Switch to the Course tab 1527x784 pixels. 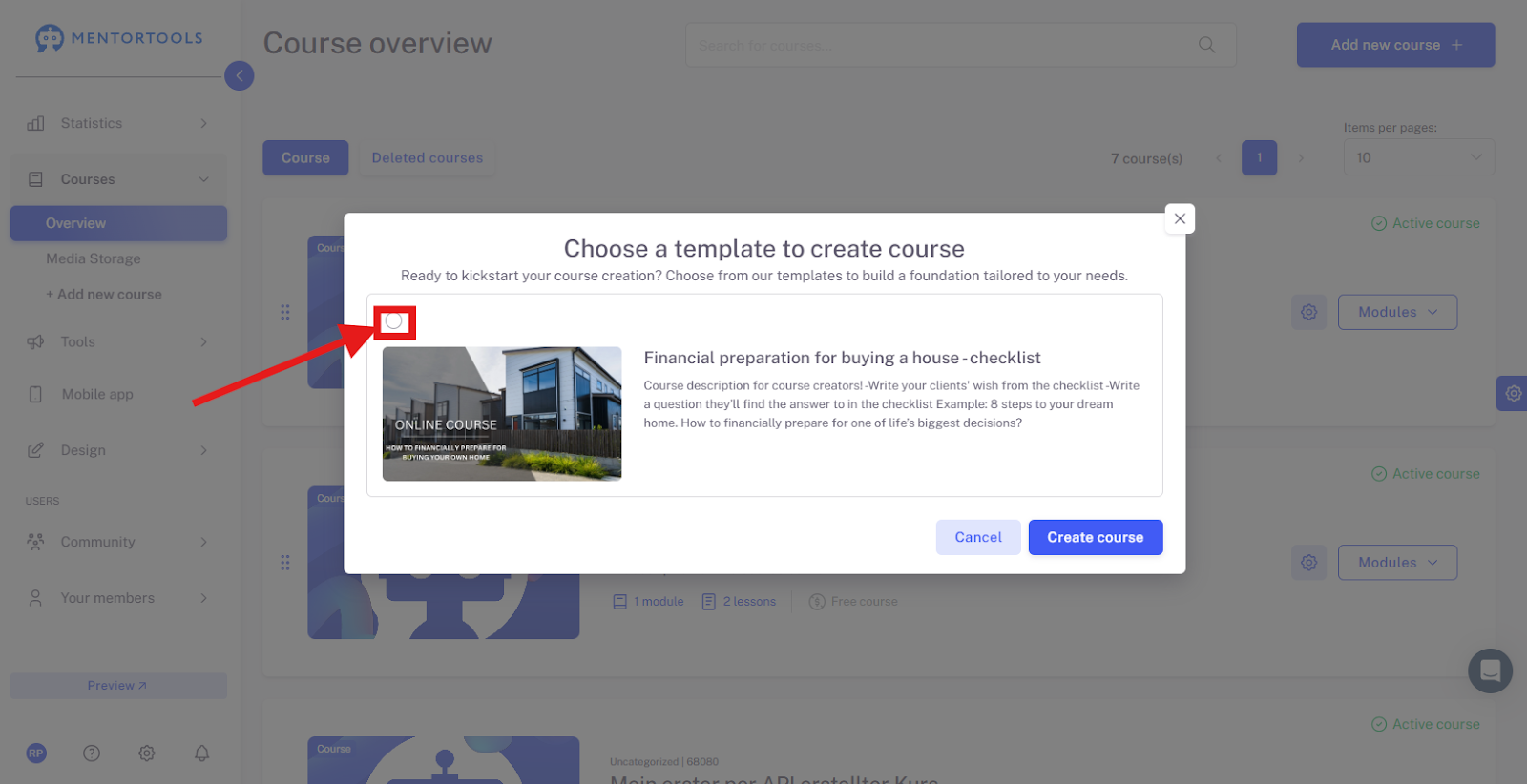click(x=305, y=158)
